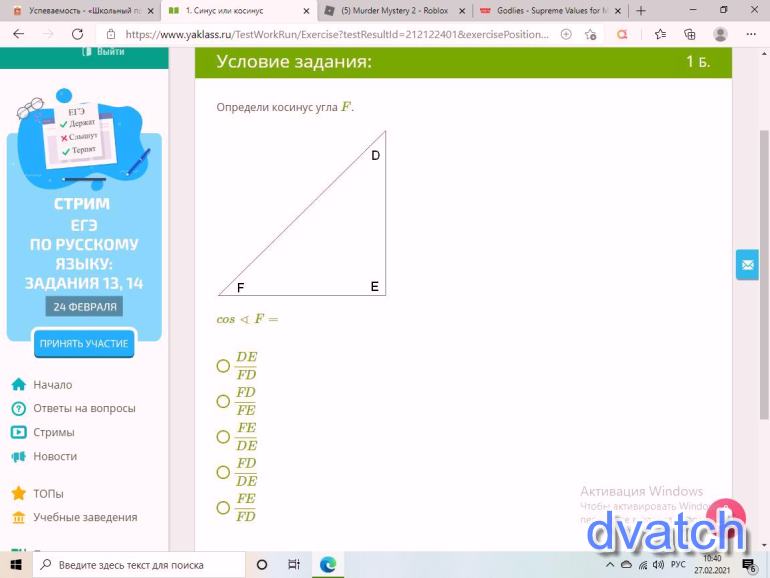Click the ПРИНЯТЬ УЧАСТИЕ button
Screen dimensions: 770x578
point(83,343)
